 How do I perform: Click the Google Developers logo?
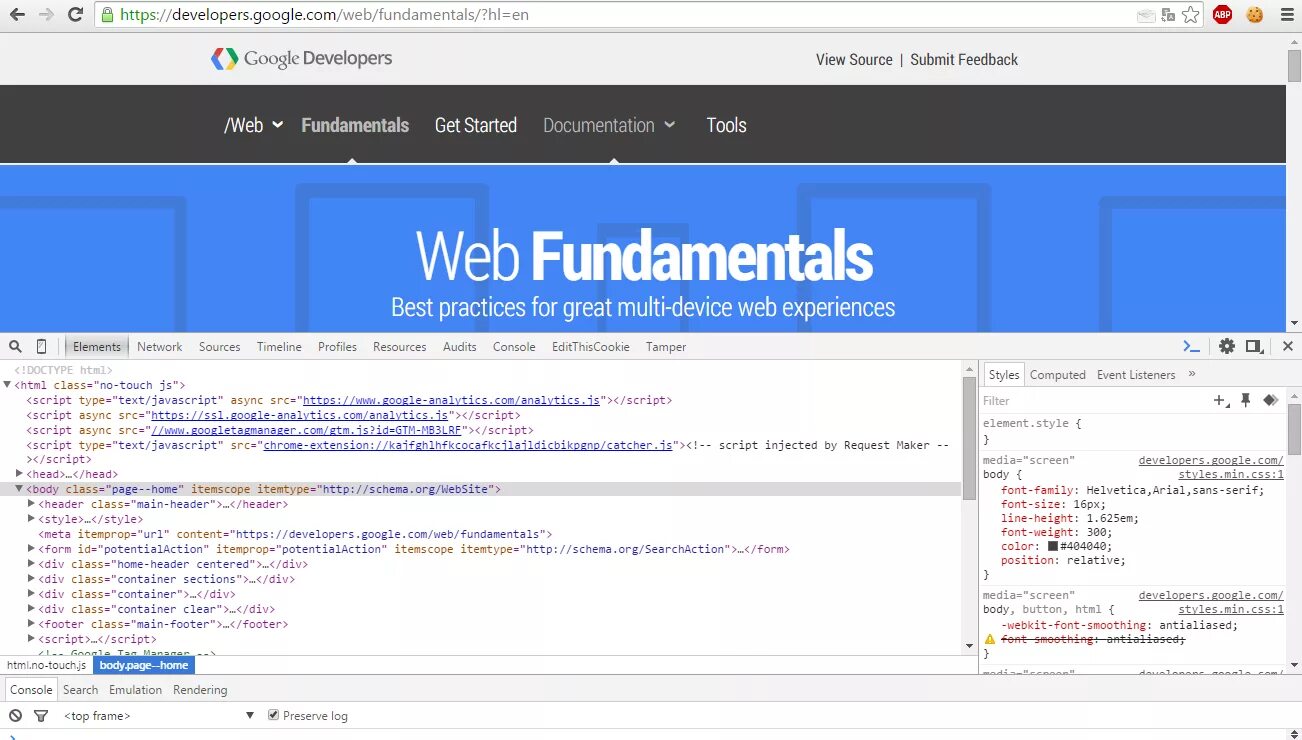tap(301, 59)
